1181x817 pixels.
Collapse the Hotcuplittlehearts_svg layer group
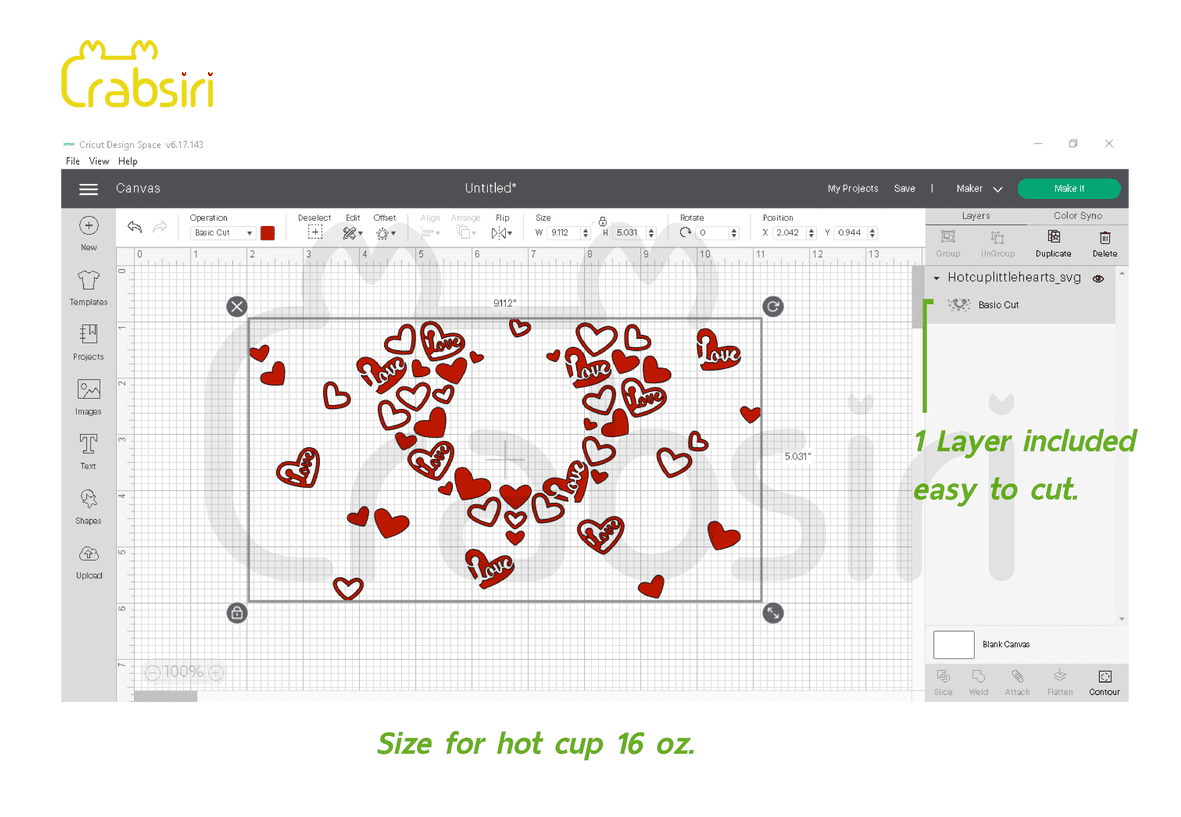pyautogui.click(x=936, y=279)
